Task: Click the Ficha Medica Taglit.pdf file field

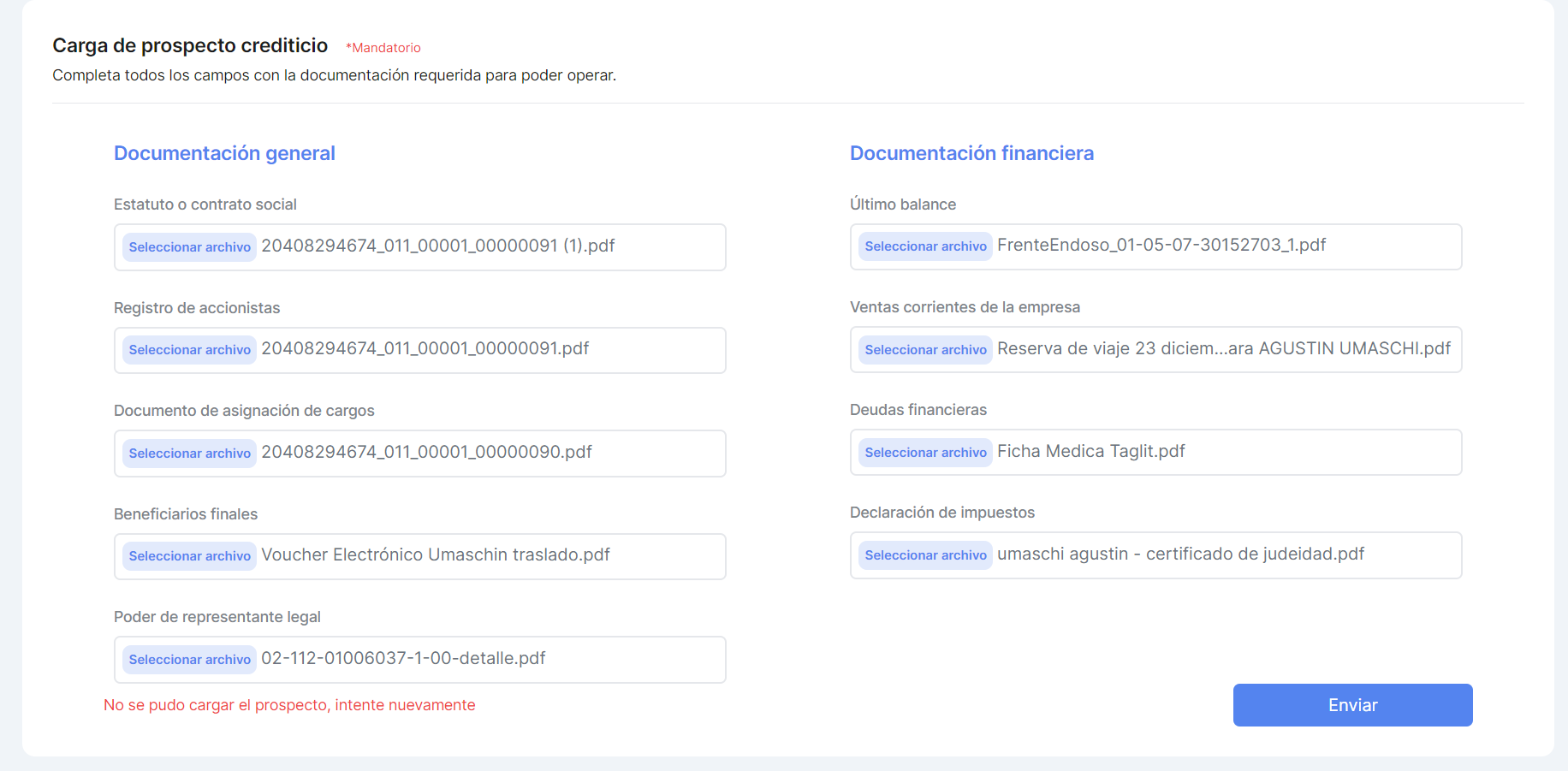Action: 1090,452
